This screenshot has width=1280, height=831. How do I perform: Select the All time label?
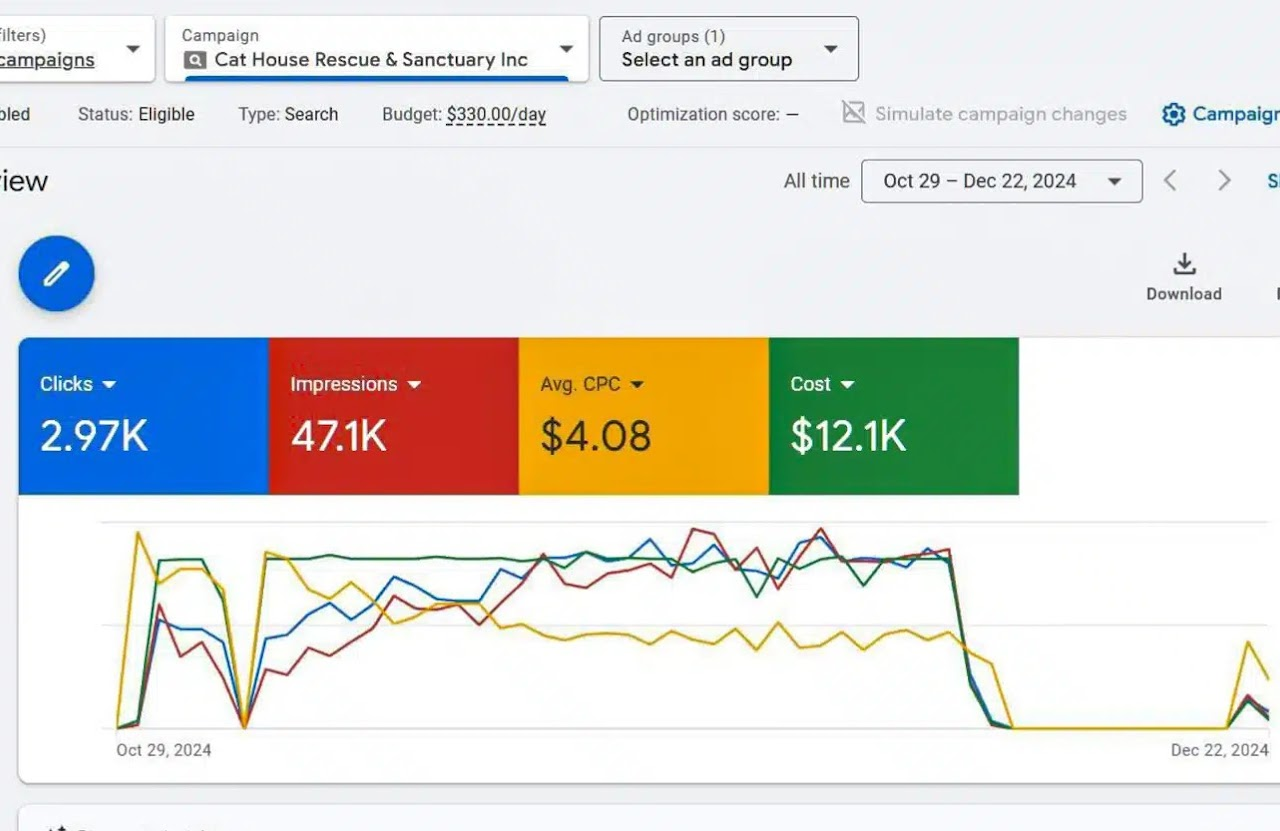tap(816, 181)
